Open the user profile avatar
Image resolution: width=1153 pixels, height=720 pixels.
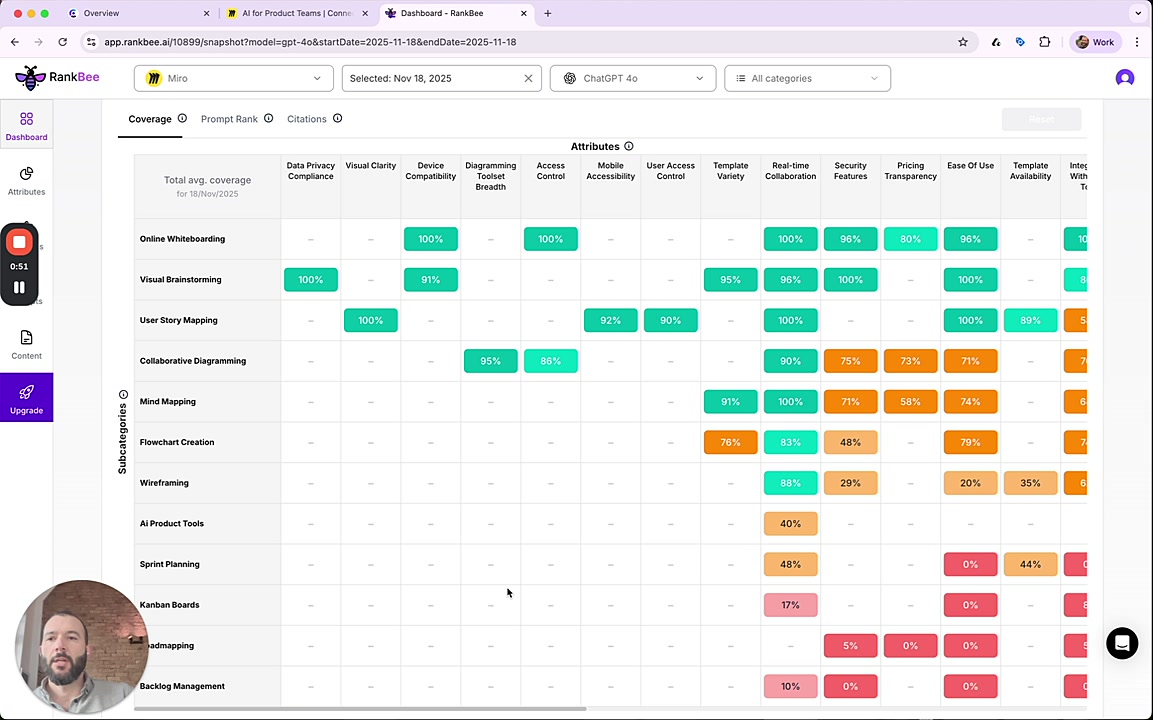click(1124, 78)
